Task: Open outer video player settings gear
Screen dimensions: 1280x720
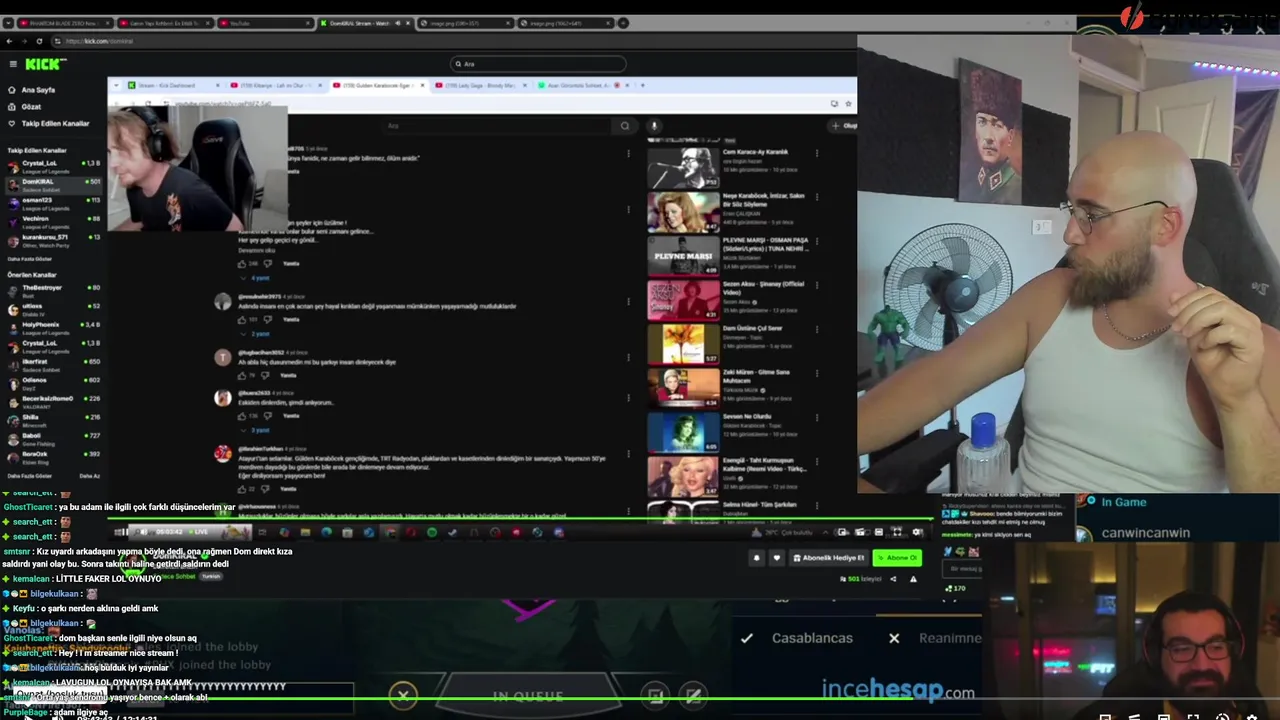Action: pos(1251,716)
